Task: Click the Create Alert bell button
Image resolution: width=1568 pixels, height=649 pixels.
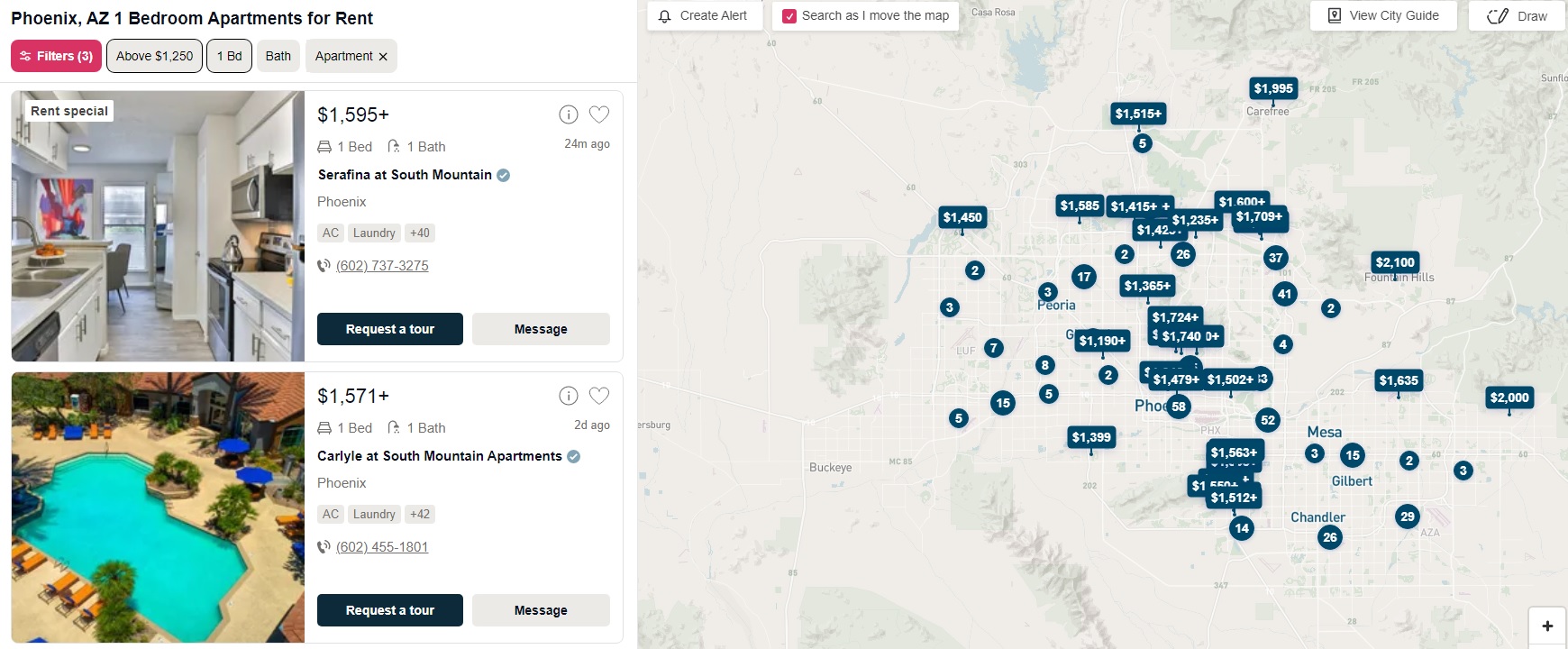Action: [x=704, y=15]
